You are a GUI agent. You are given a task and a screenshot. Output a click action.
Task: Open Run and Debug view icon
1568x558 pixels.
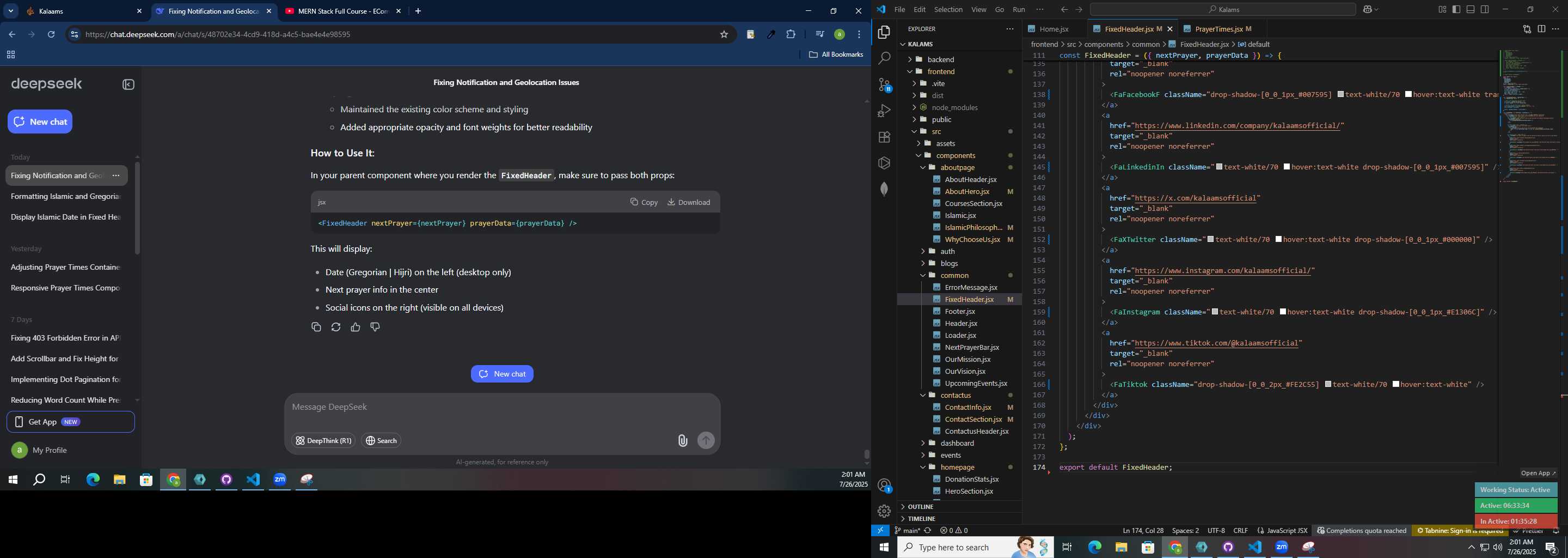coord(884,111)
